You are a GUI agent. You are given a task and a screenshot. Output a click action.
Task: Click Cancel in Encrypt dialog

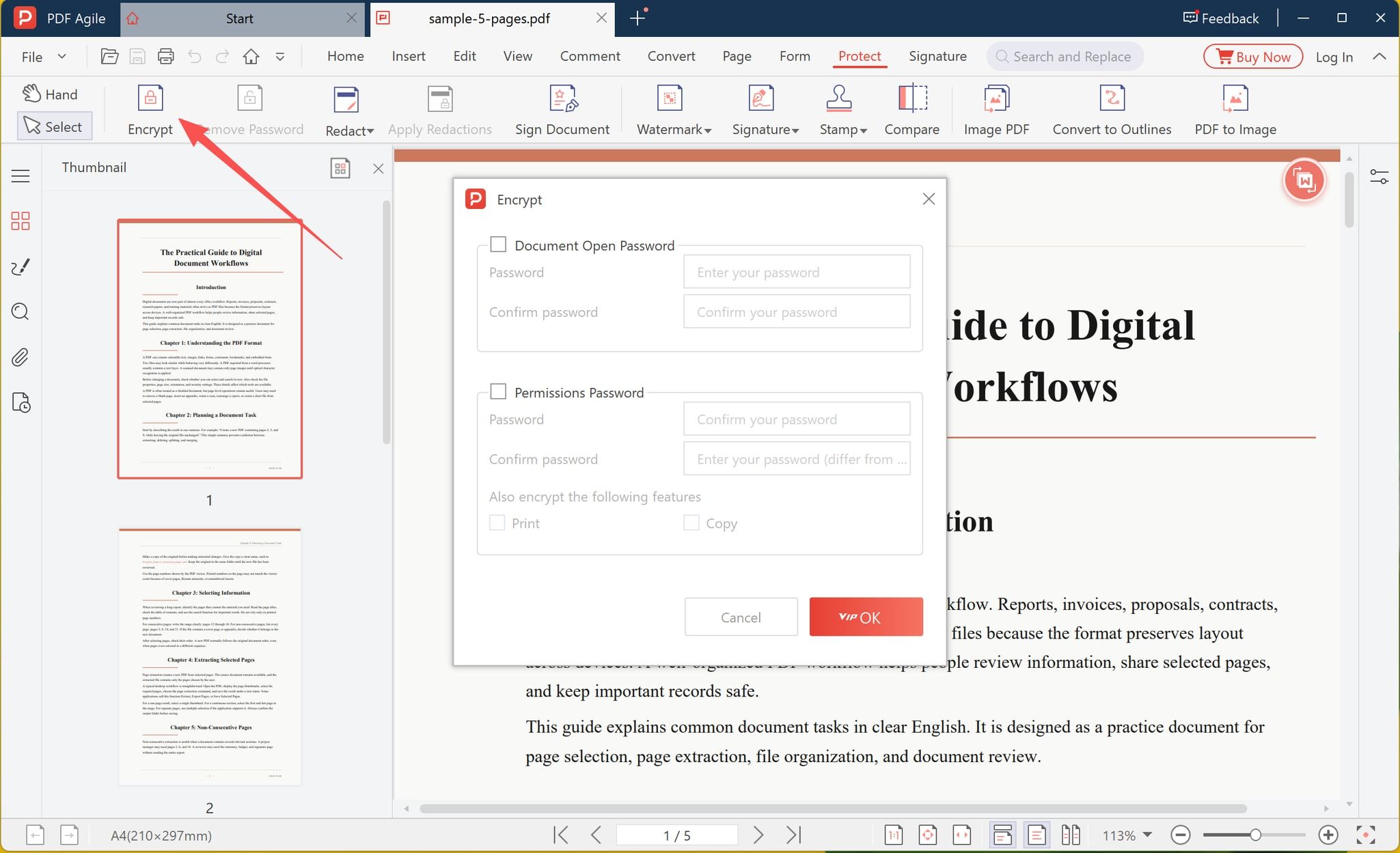(741, 617)
